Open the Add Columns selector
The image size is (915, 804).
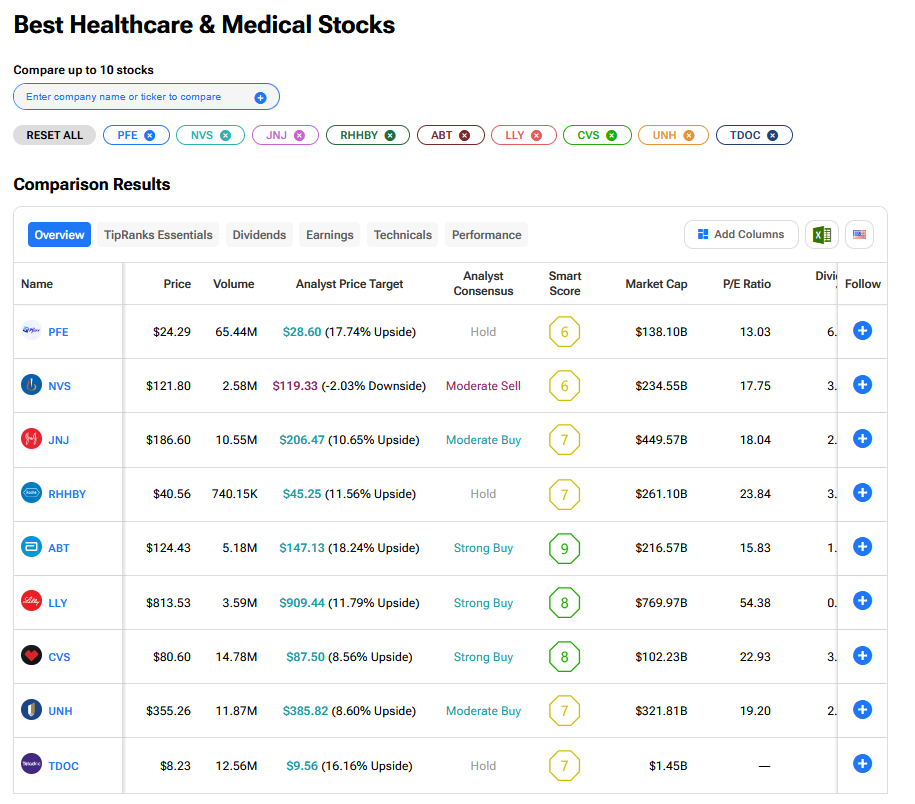[741, 235]
